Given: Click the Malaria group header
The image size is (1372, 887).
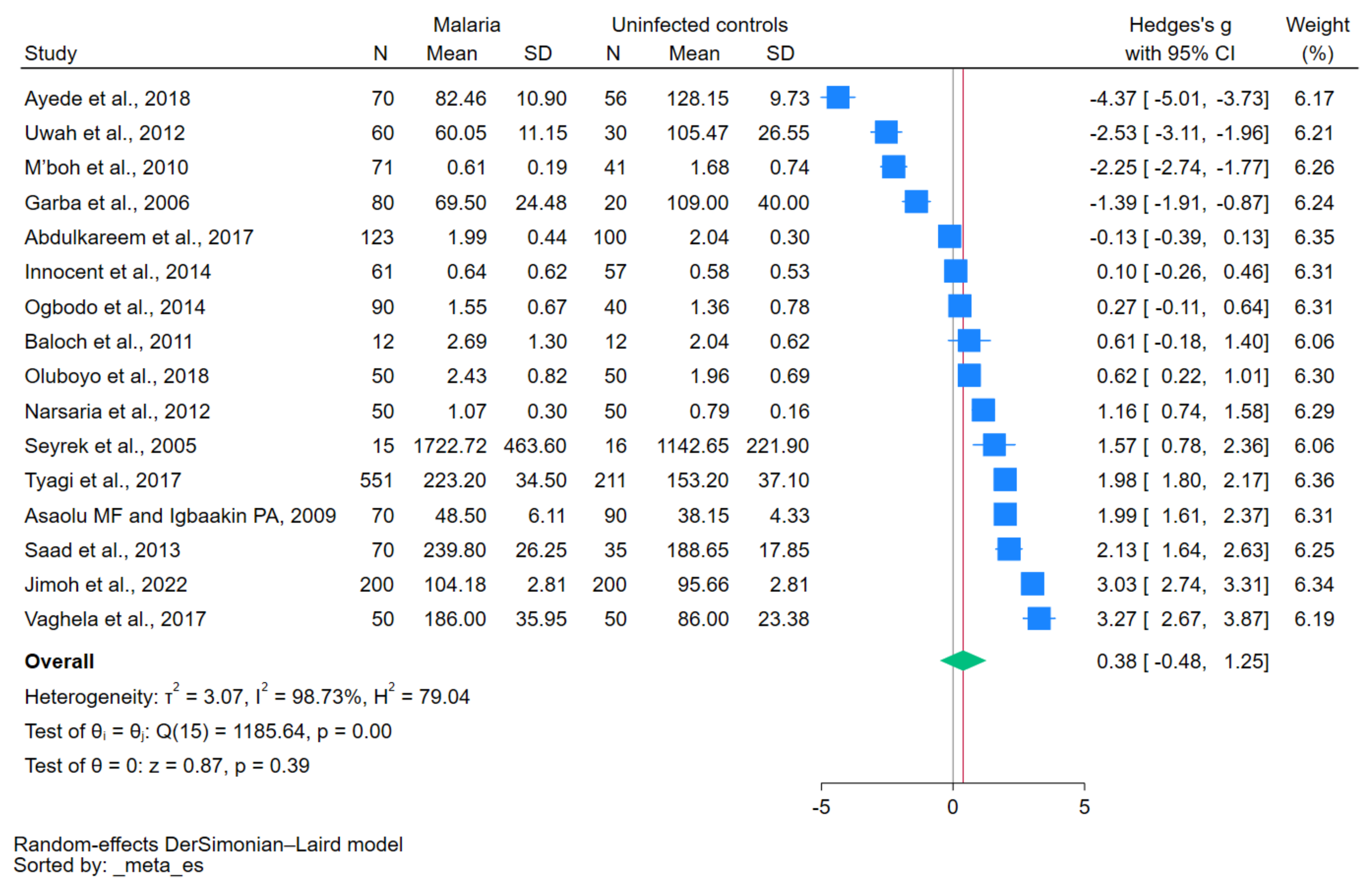Looking at the screenshot, I should click(x=467, y=25).
